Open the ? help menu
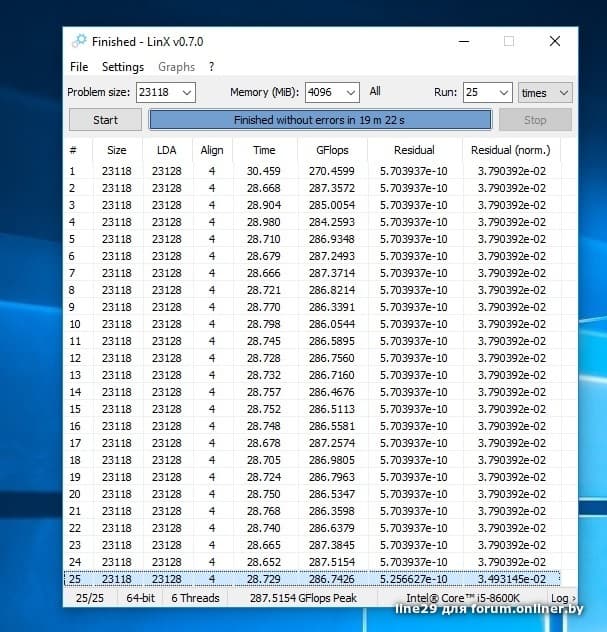This screenshot has width=607, height=632. point(211,67)
